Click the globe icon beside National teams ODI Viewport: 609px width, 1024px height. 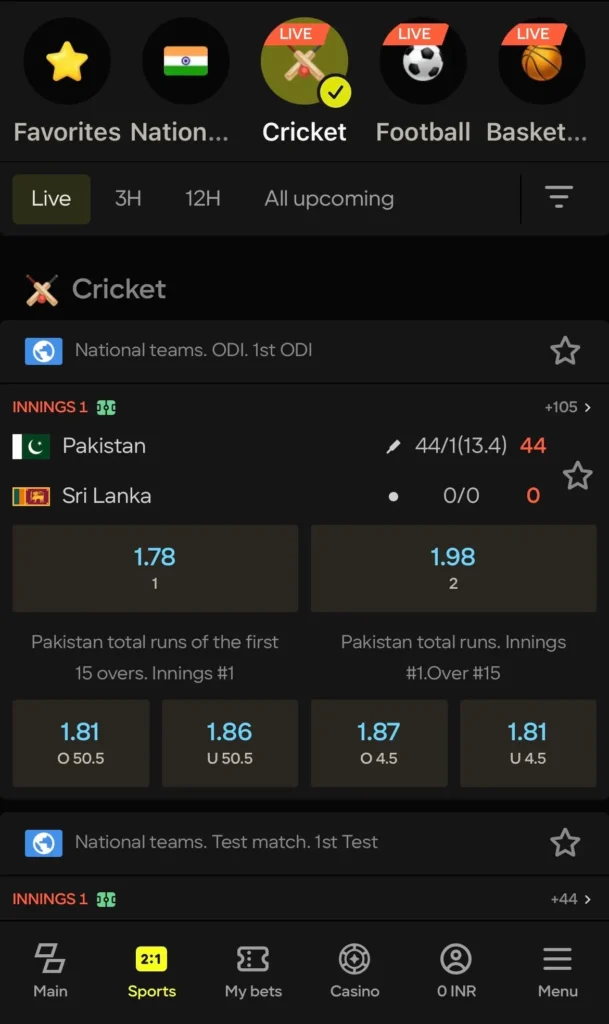point(42,351)
